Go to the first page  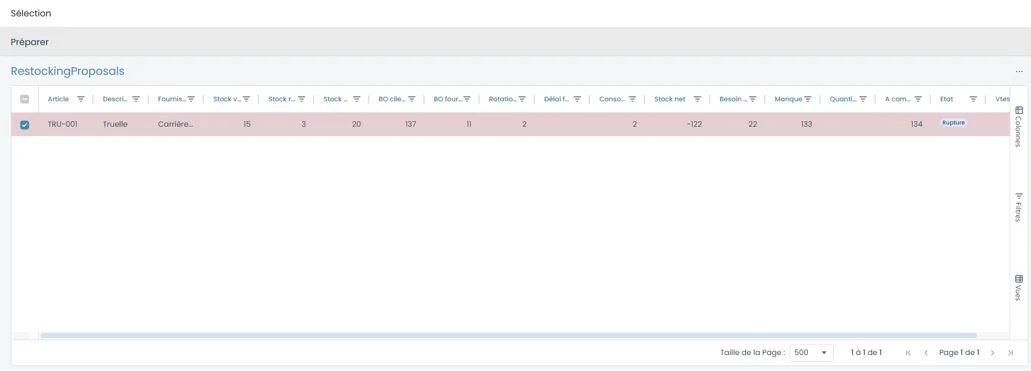coord(908,353)
